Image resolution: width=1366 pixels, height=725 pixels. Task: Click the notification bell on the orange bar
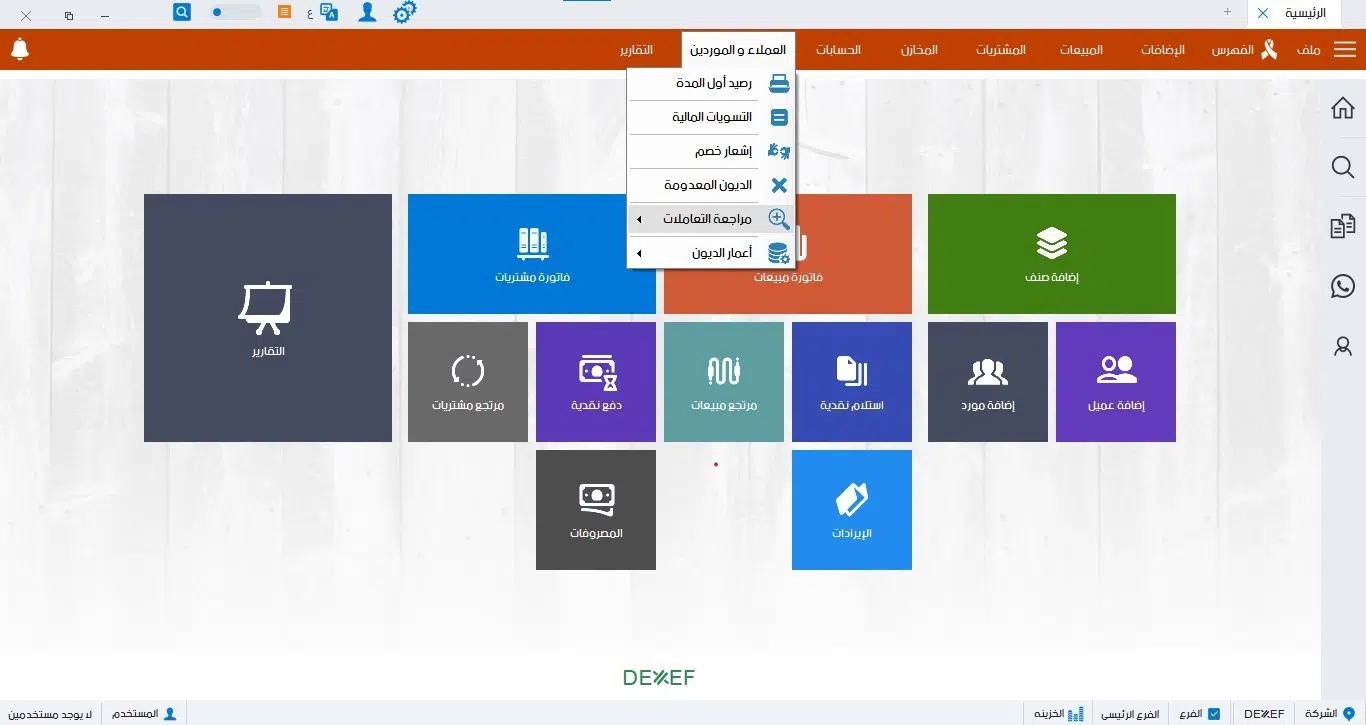tap(20, 48)
